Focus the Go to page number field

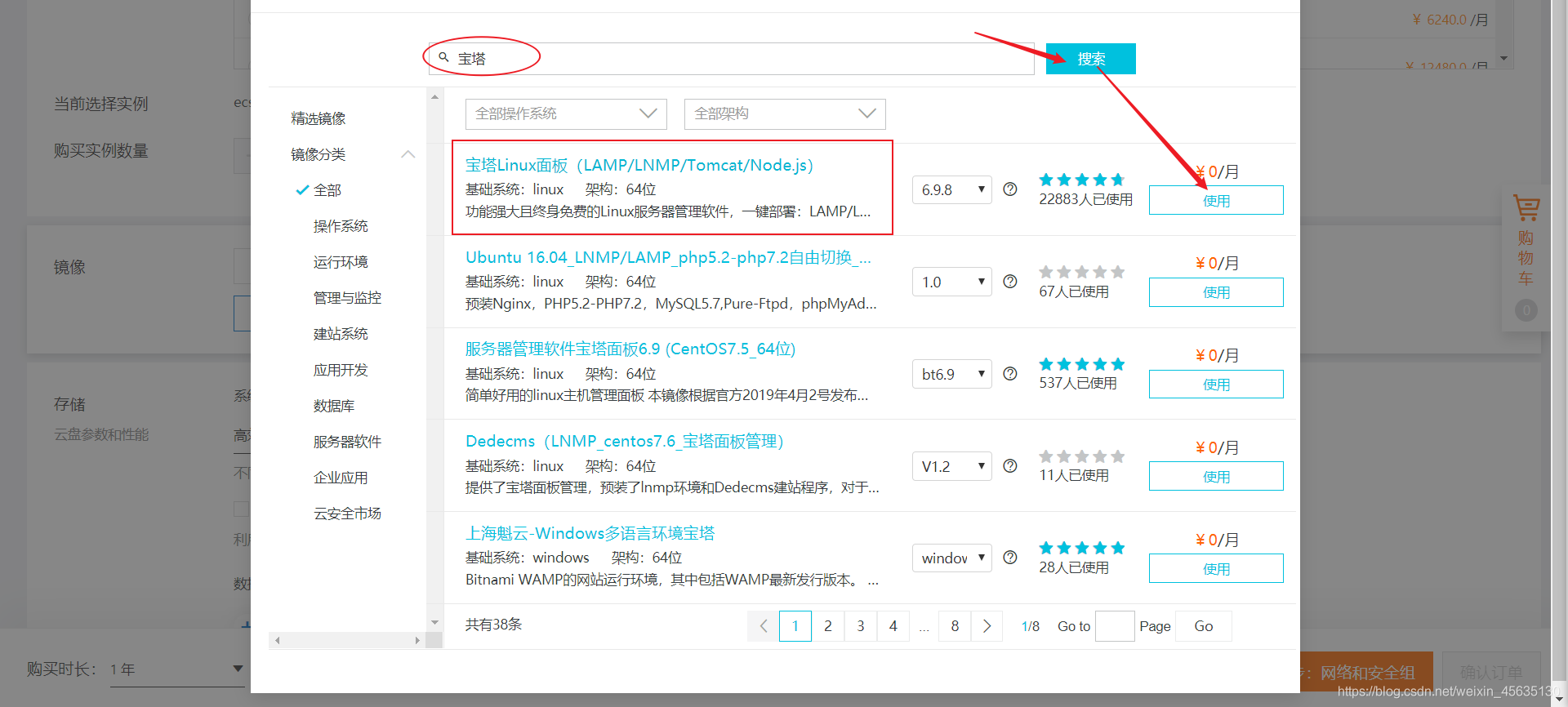[x=1115, y=626]
